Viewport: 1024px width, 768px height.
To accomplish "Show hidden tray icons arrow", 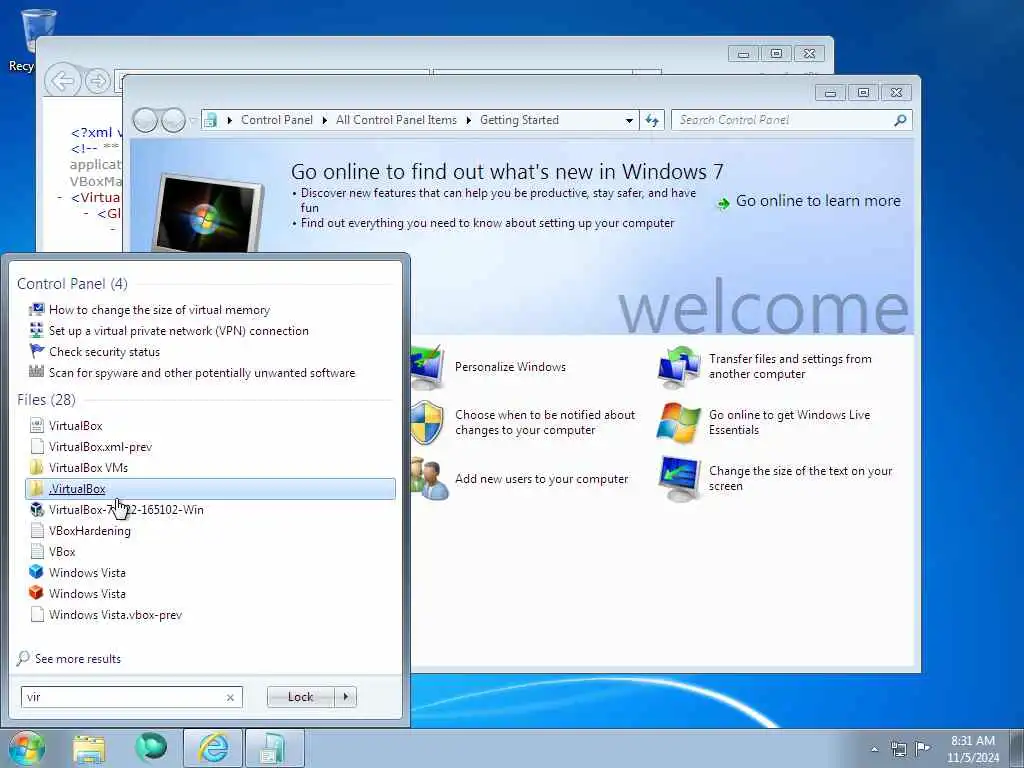I will tap(874, 749).
